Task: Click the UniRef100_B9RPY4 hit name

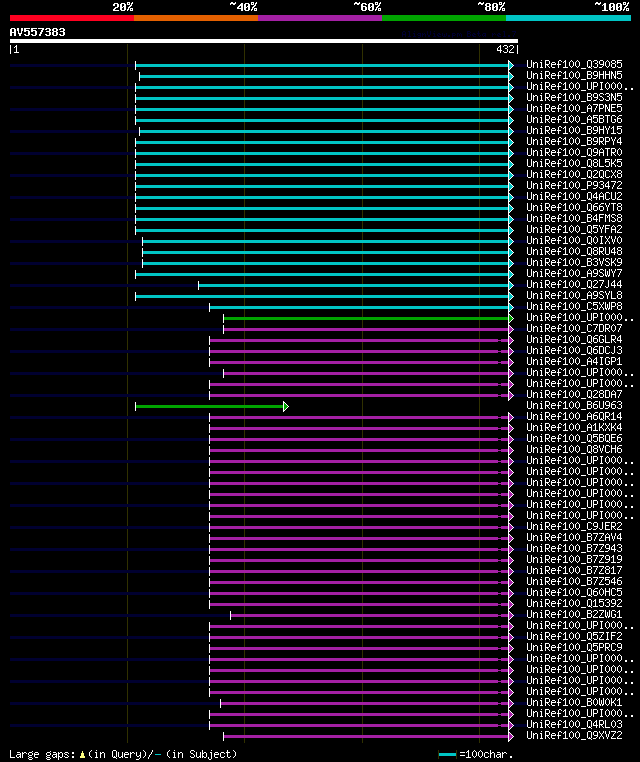Action: 574,141
